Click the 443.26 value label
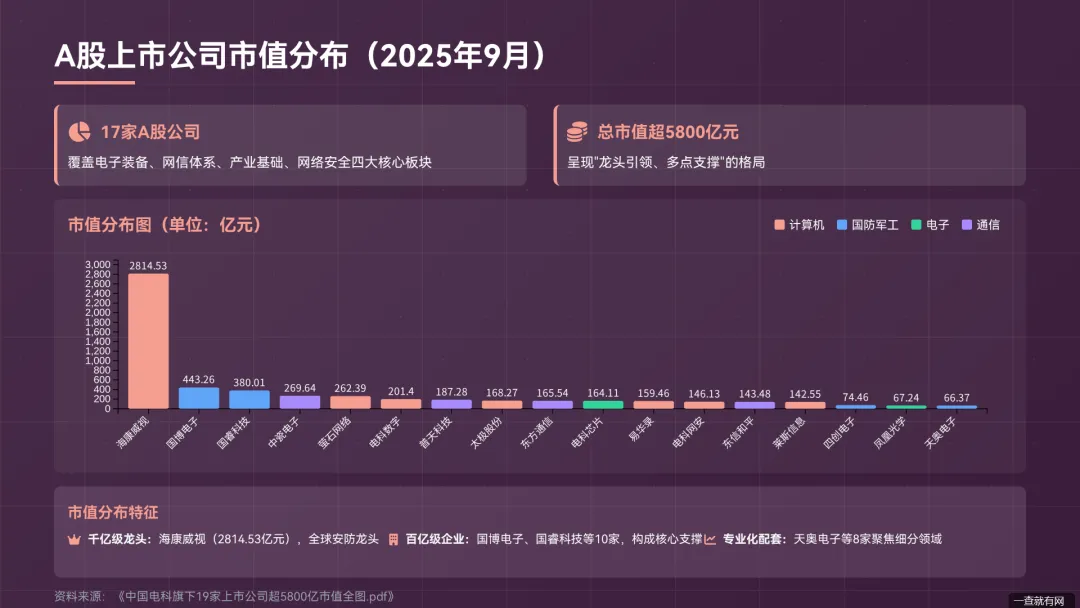This screenshot has width=1080, height=608. pyautogui.click(x=198, y=379)
